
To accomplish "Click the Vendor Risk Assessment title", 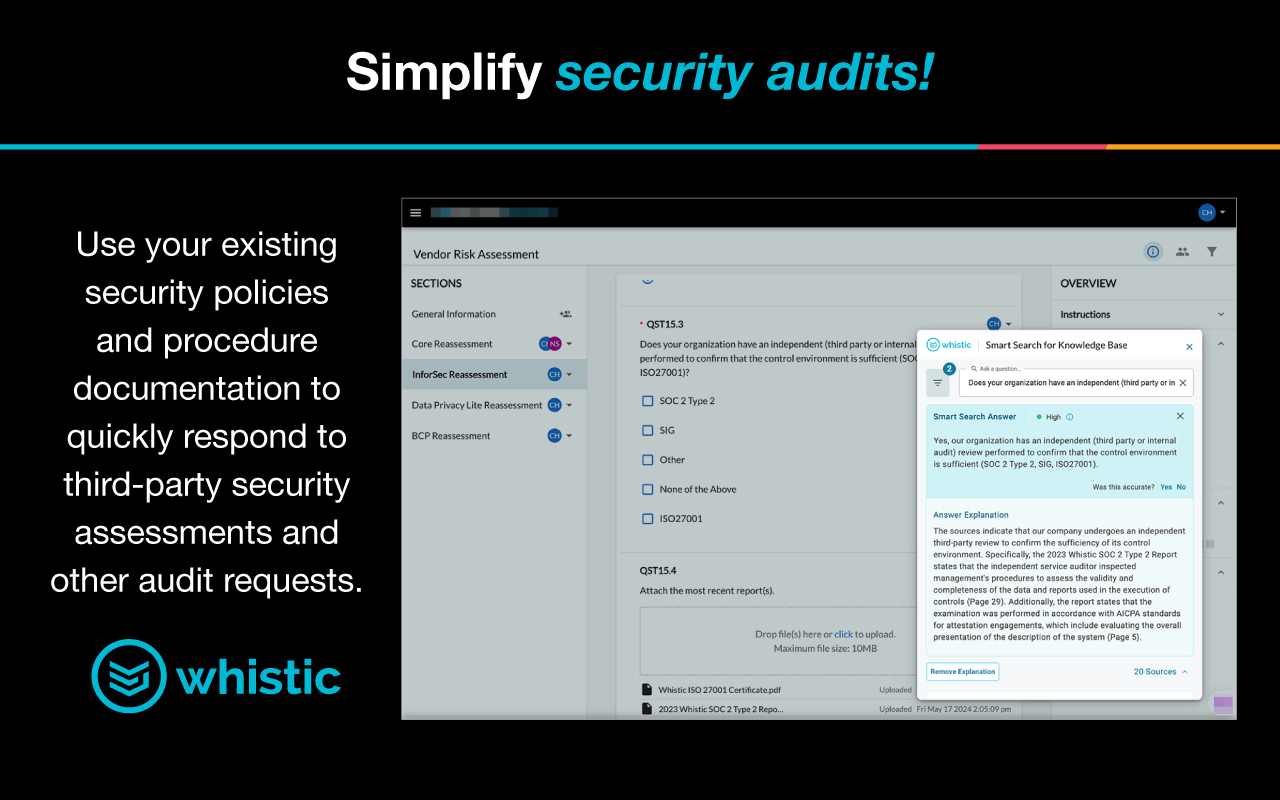I will pyautogui.click(x=476, y=254).
